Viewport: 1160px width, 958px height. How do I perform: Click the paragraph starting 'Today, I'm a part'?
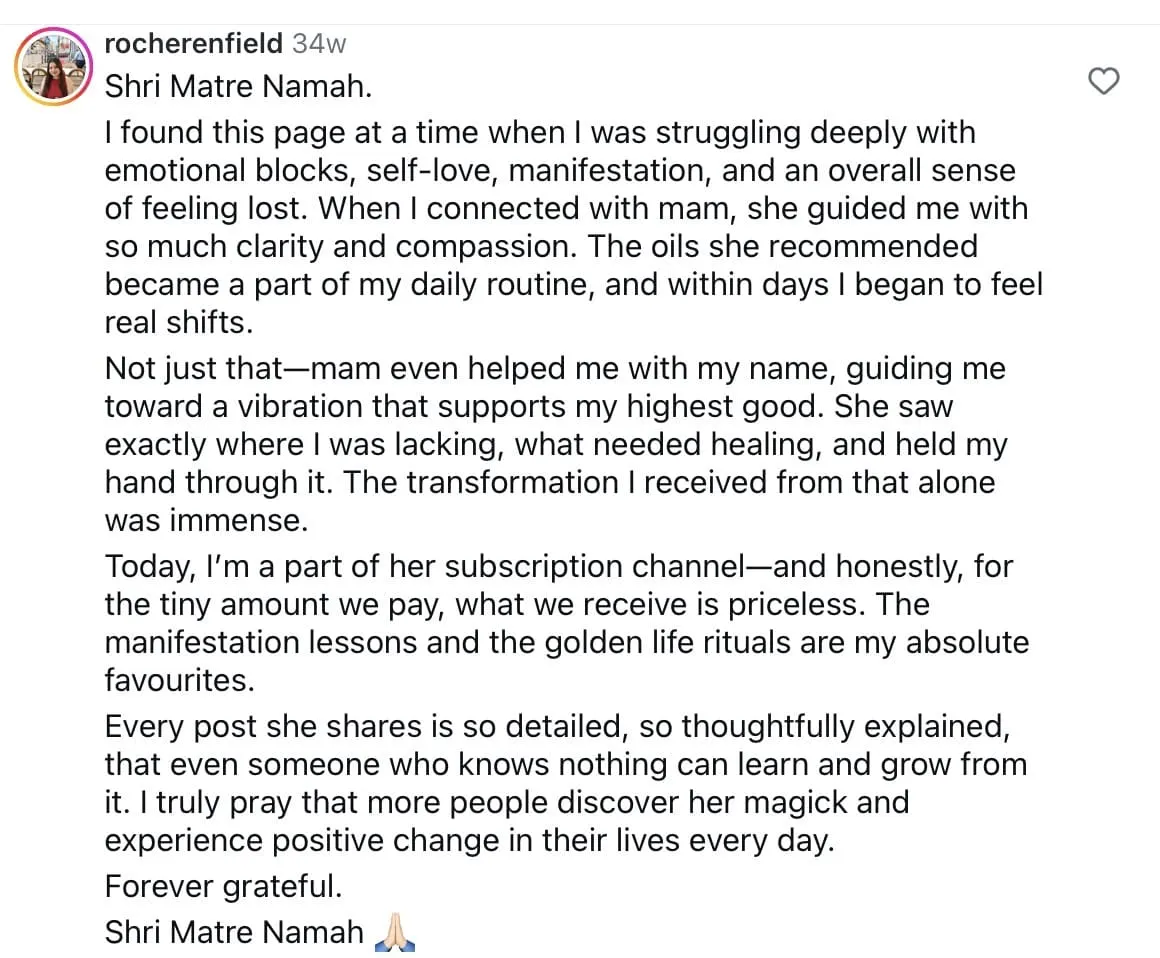tap(567, 623)
